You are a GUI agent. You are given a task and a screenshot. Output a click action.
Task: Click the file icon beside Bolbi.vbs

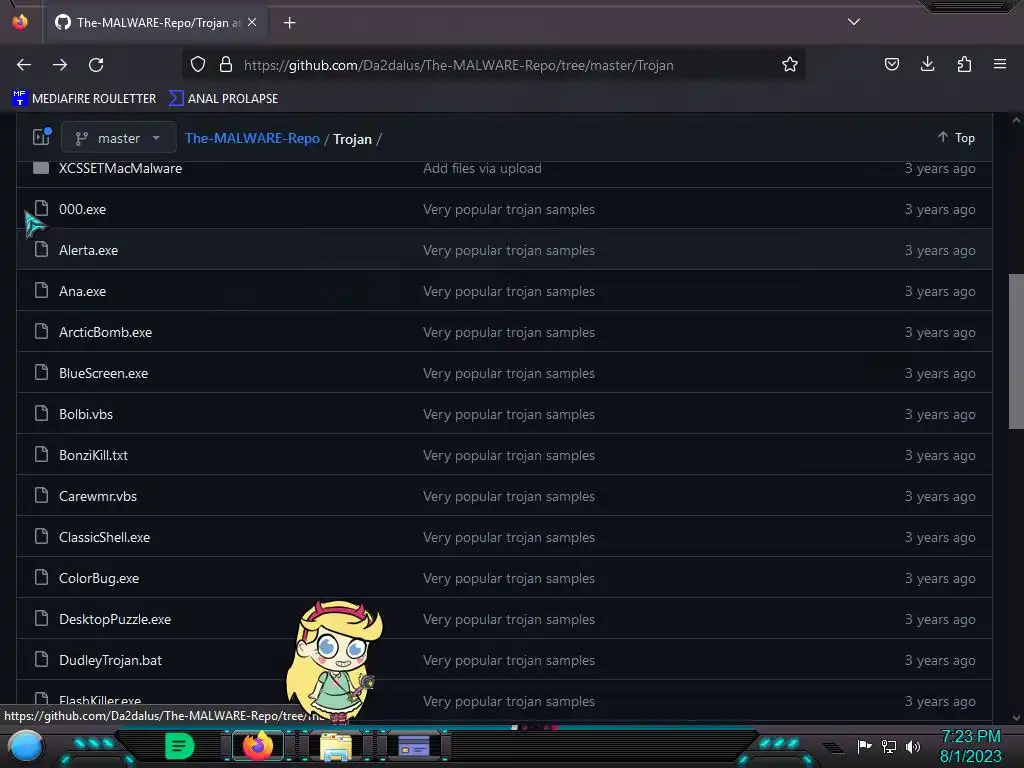coord(41,413)
